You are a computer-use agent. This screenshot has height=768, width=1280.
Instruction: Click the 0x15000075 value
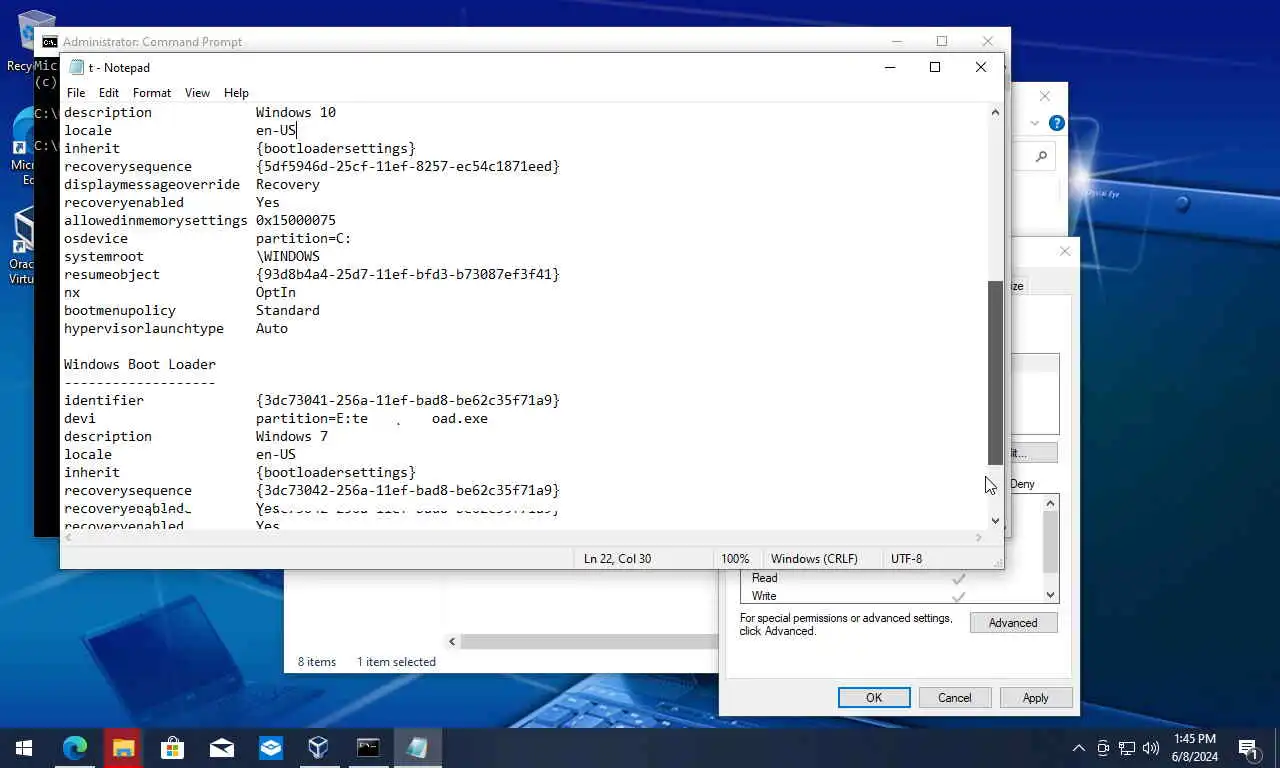point(296,220)
